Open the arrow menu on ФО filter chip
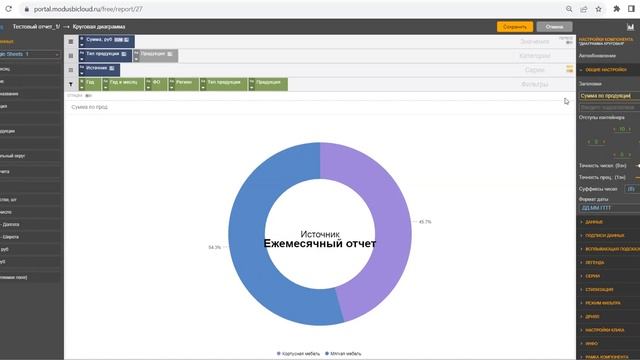Screen dimensions: 640x360 (x=149, y=88)
